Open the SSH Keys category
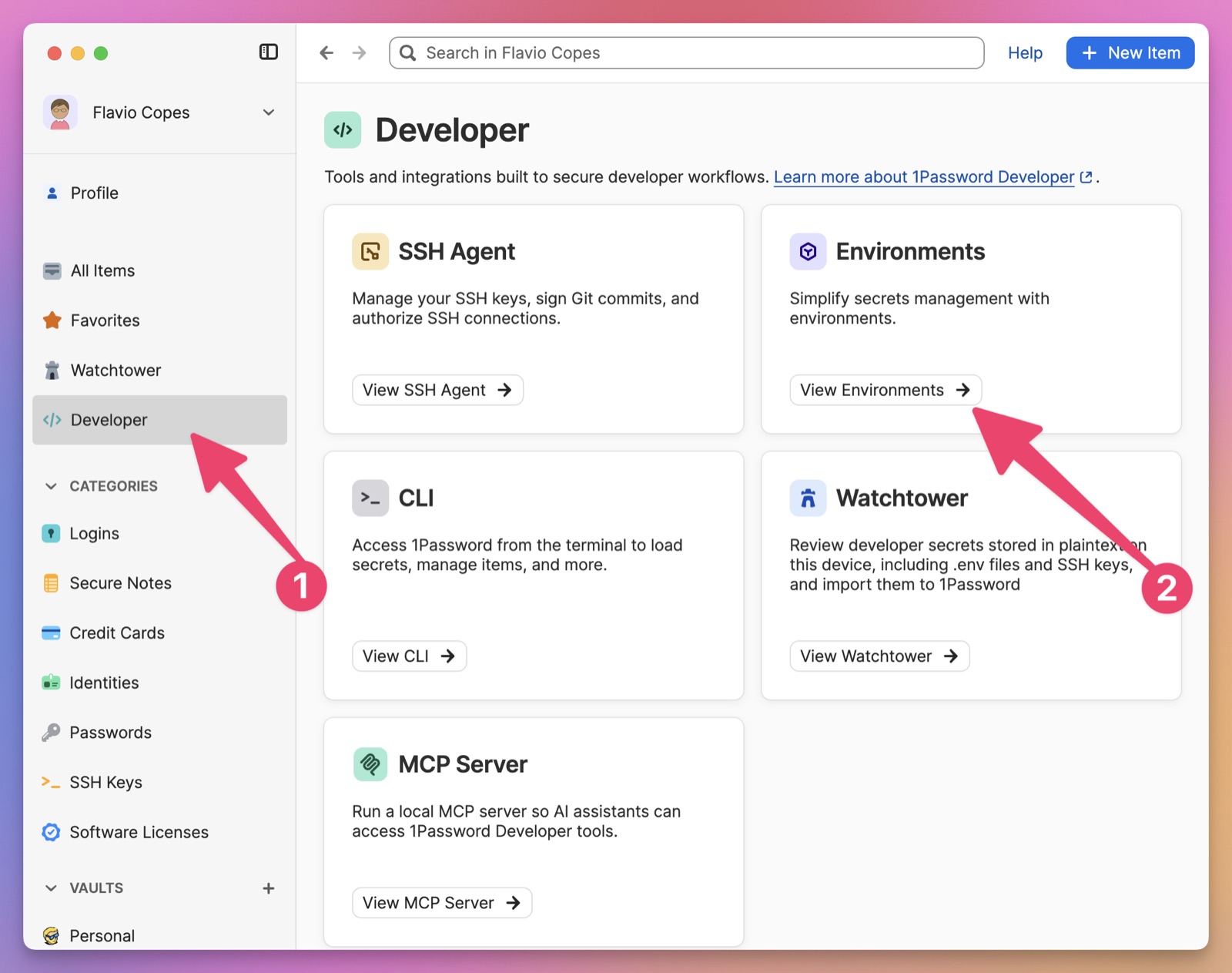 click(x=159, y=782)
